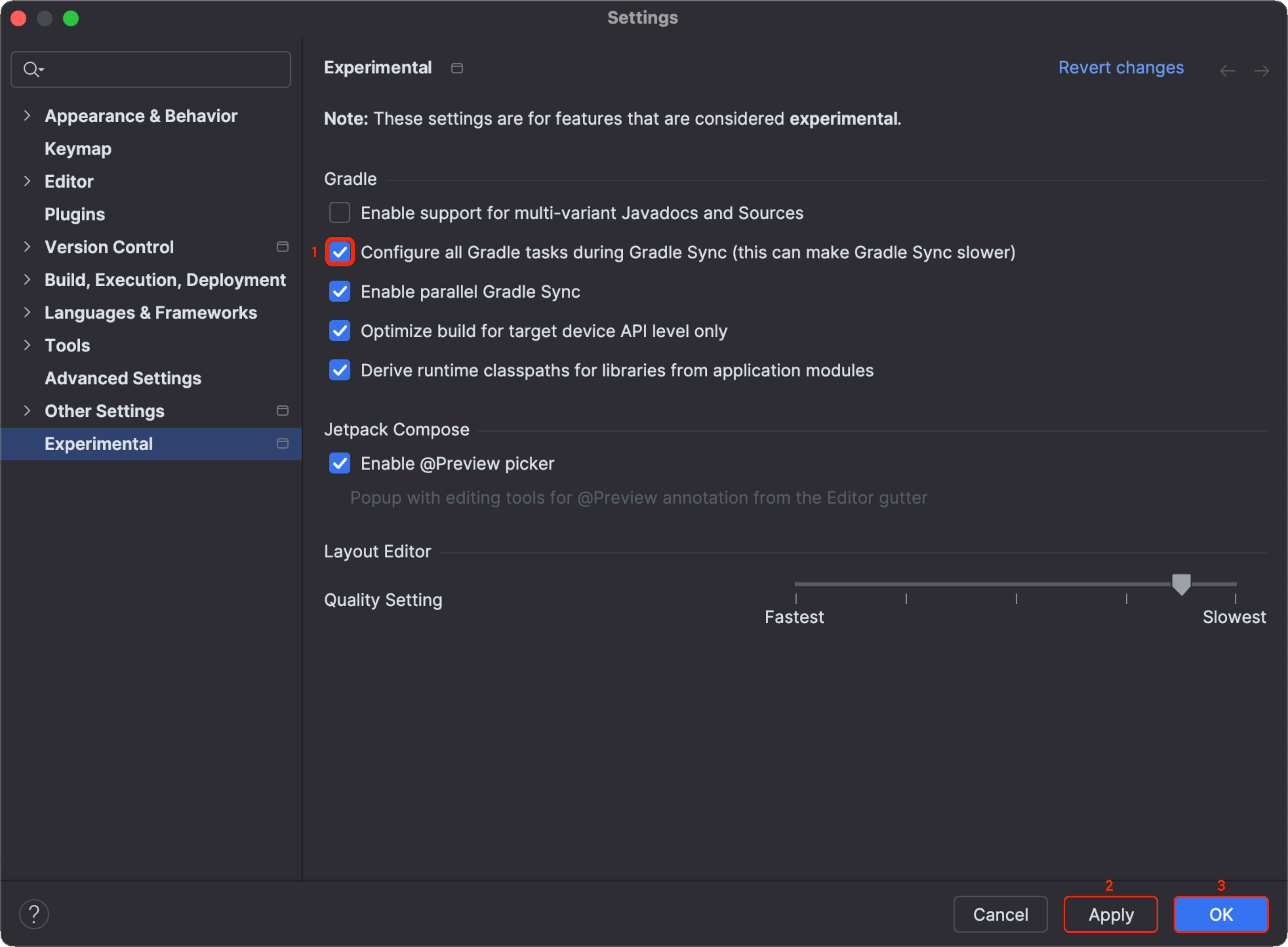Expand Appearance & Behavior section
The width and height of the screenshot is (1288, 947).
pyautogui.click(x=27, y=116)
